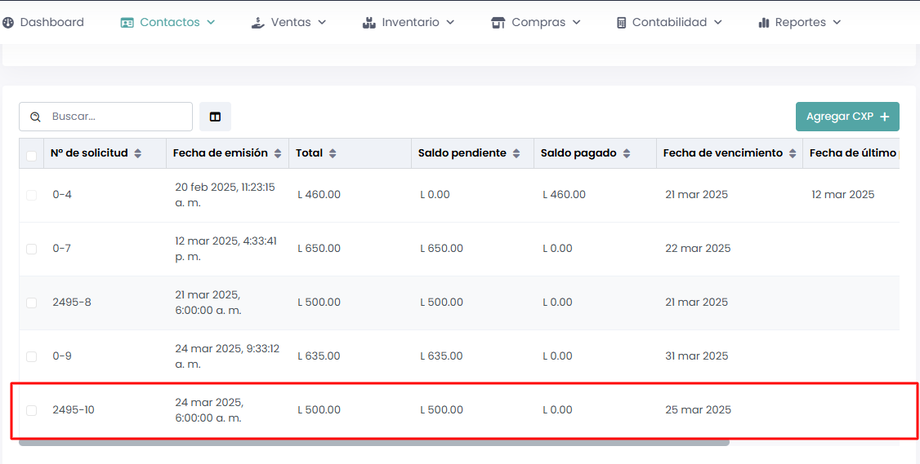The image size is (920, 464).
Task: Sort by Saldo pagado arrows
Action: point(626,154)
